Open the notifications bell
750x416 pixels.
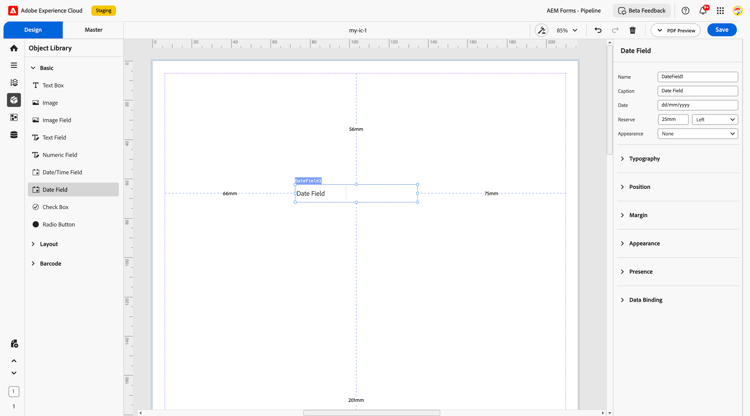pyautogui.click(x=703, y=11)
